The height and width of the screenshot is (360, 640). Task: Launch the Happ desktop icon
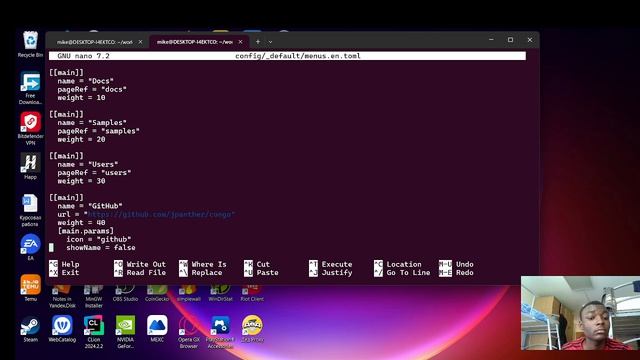[30, 166]
